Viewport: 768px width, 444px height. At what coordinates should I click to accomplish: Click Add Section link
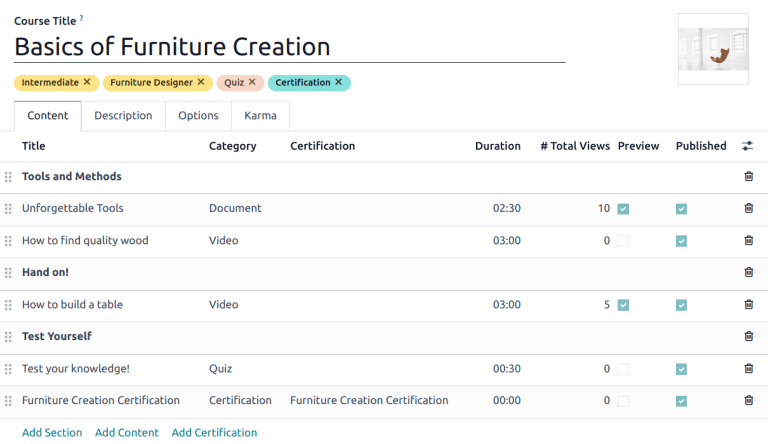pos(52,433)
